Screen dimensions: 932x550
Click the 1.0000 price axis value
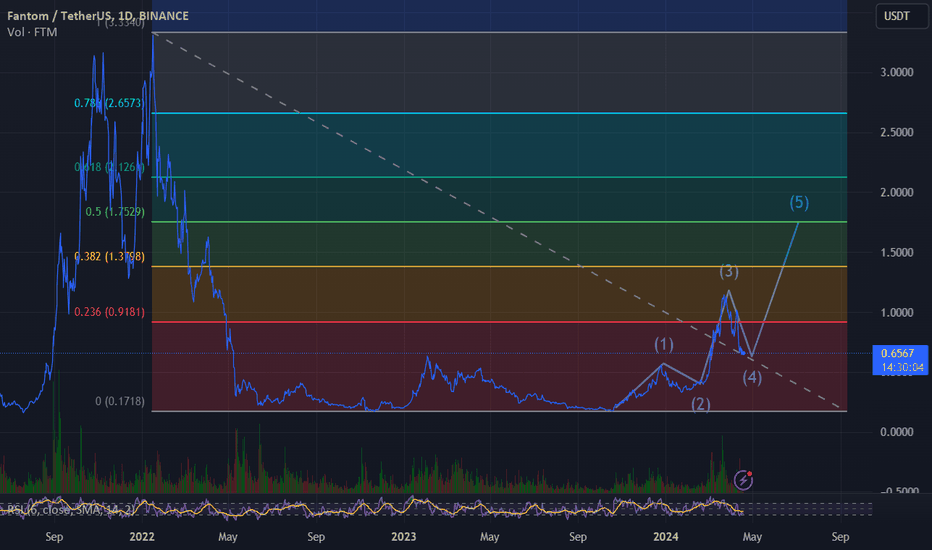click(896, 313)
